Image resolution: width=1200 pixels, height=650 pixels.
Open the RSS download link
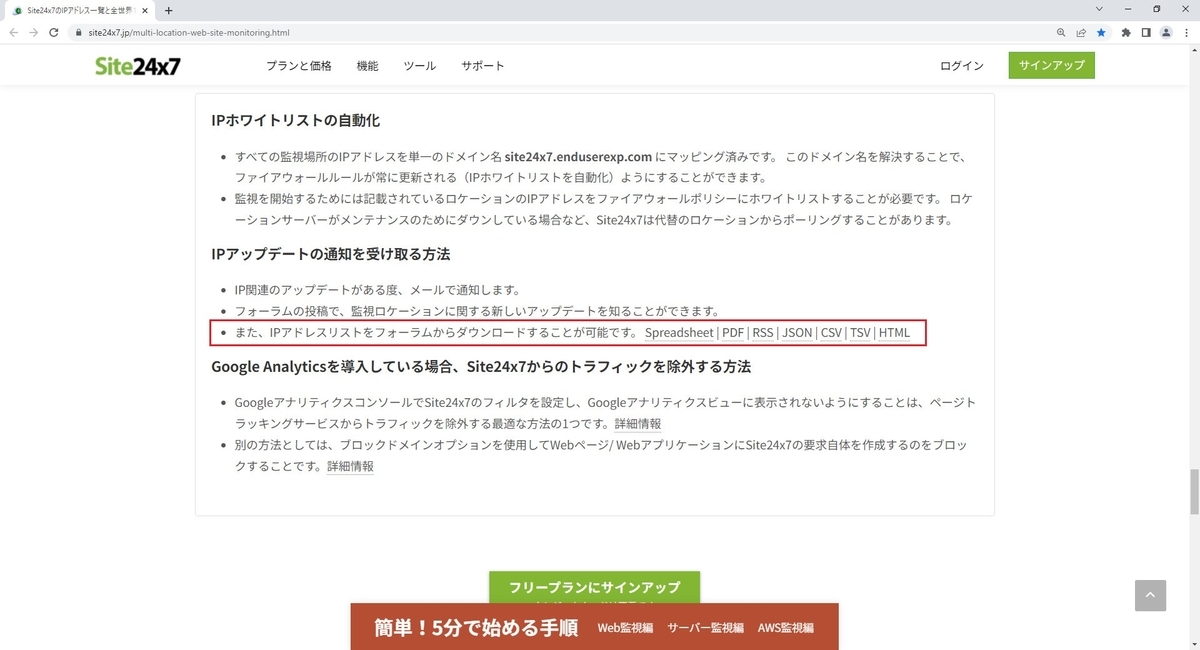pos(763,333)
